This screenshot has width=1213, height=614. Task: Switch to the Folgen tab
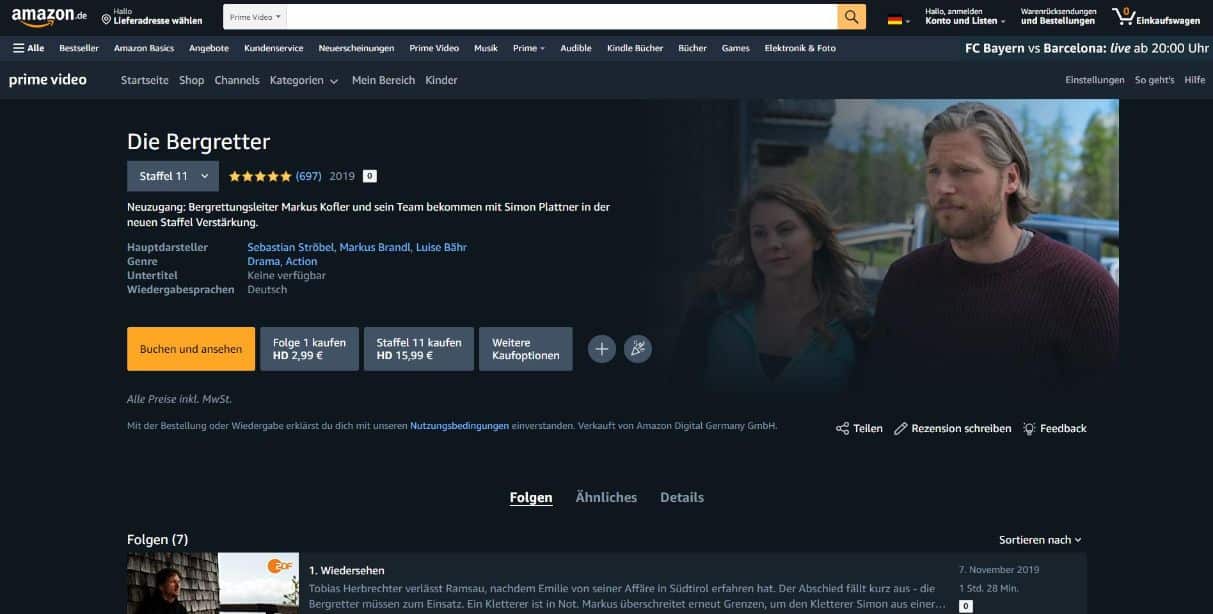(531, 497)
